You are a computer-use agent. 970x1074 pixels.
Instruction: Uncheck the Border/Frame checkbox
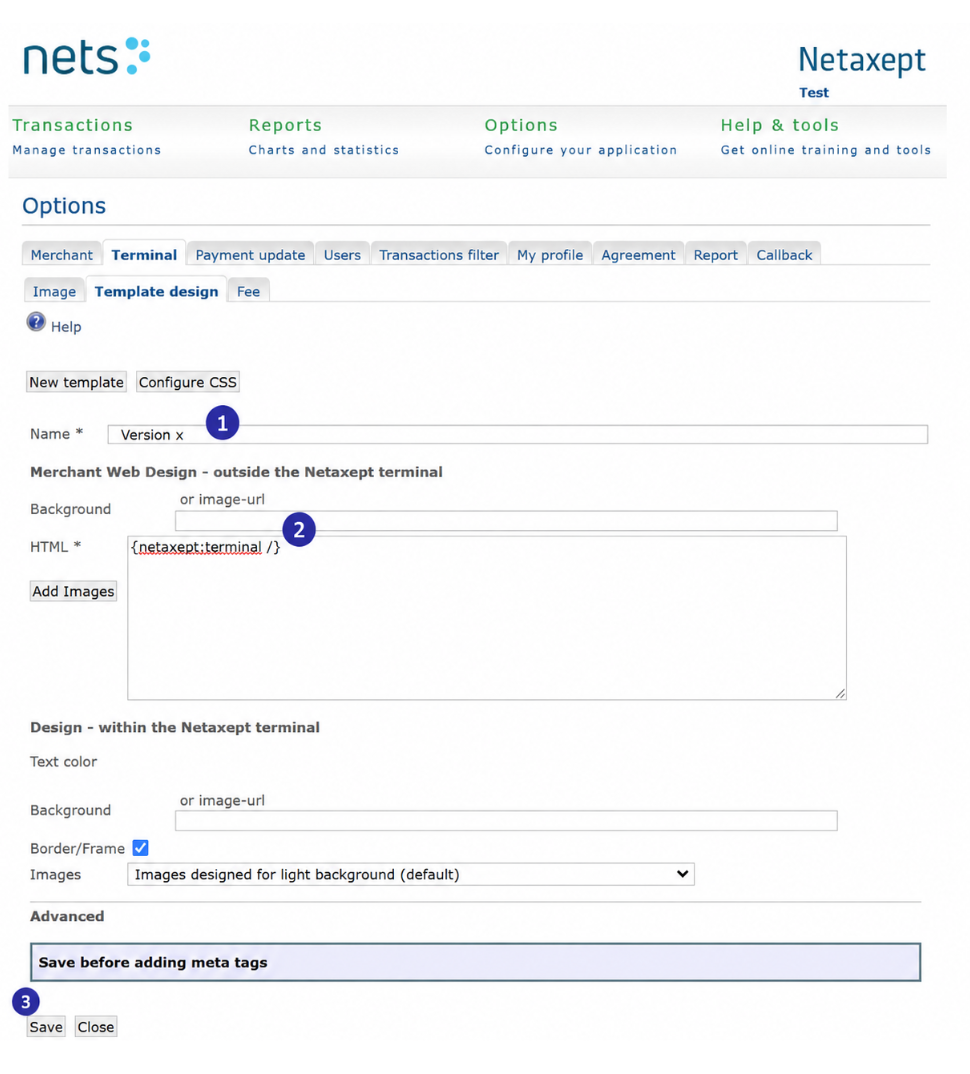click(x=140, y=848)
